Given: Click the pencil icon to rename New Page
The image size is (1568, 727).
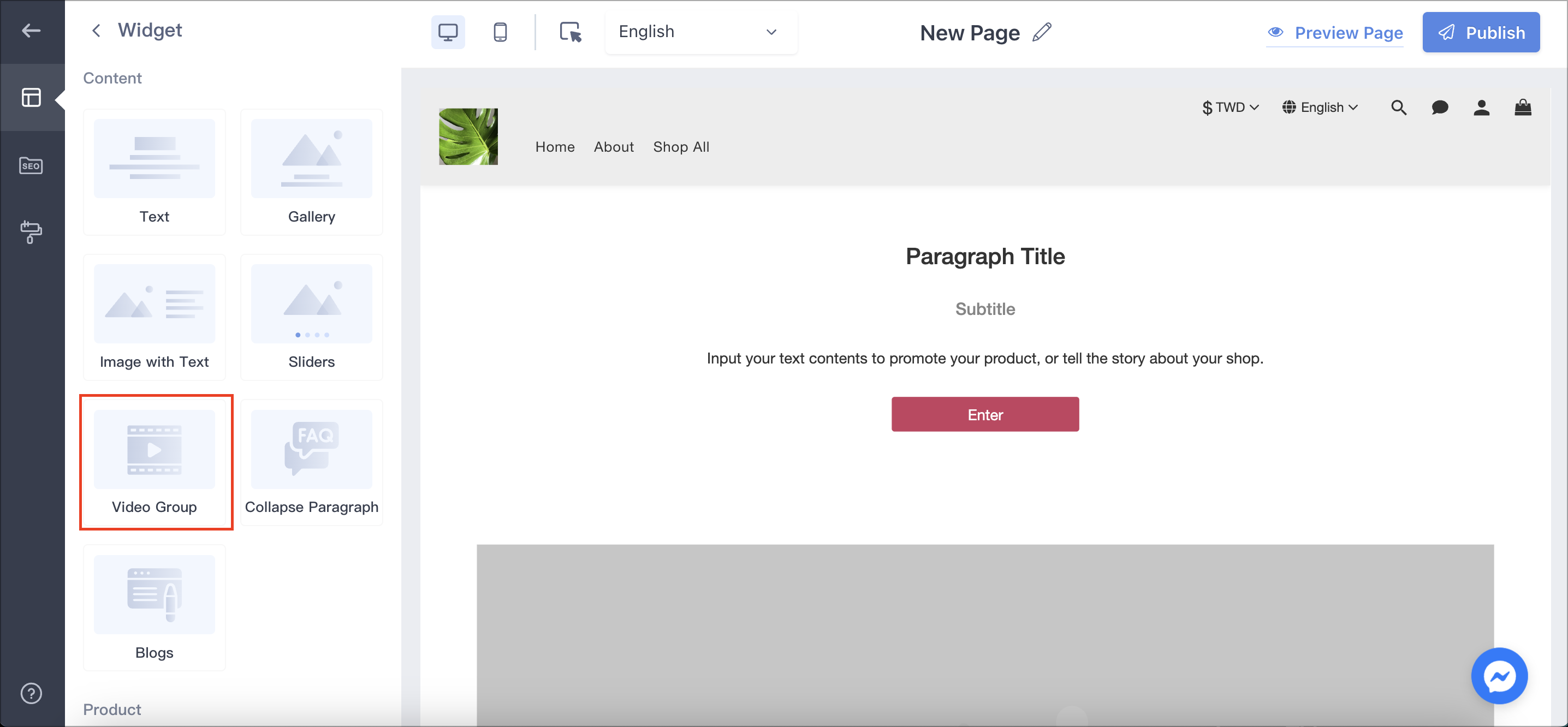Looking at the screenshot, I should tap(1042, 32).
